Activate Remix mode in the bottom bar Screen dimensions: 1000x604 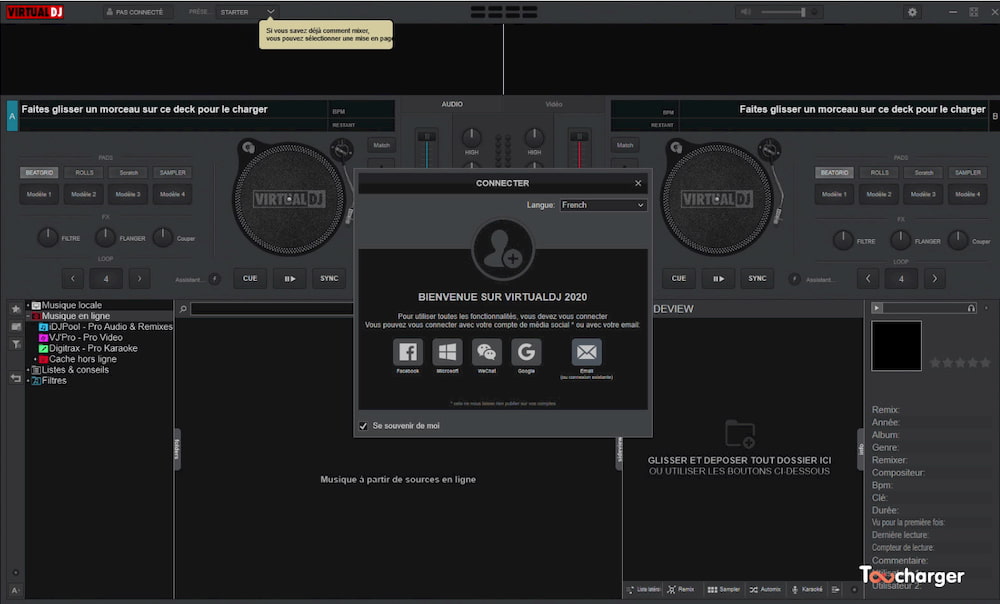681,589
